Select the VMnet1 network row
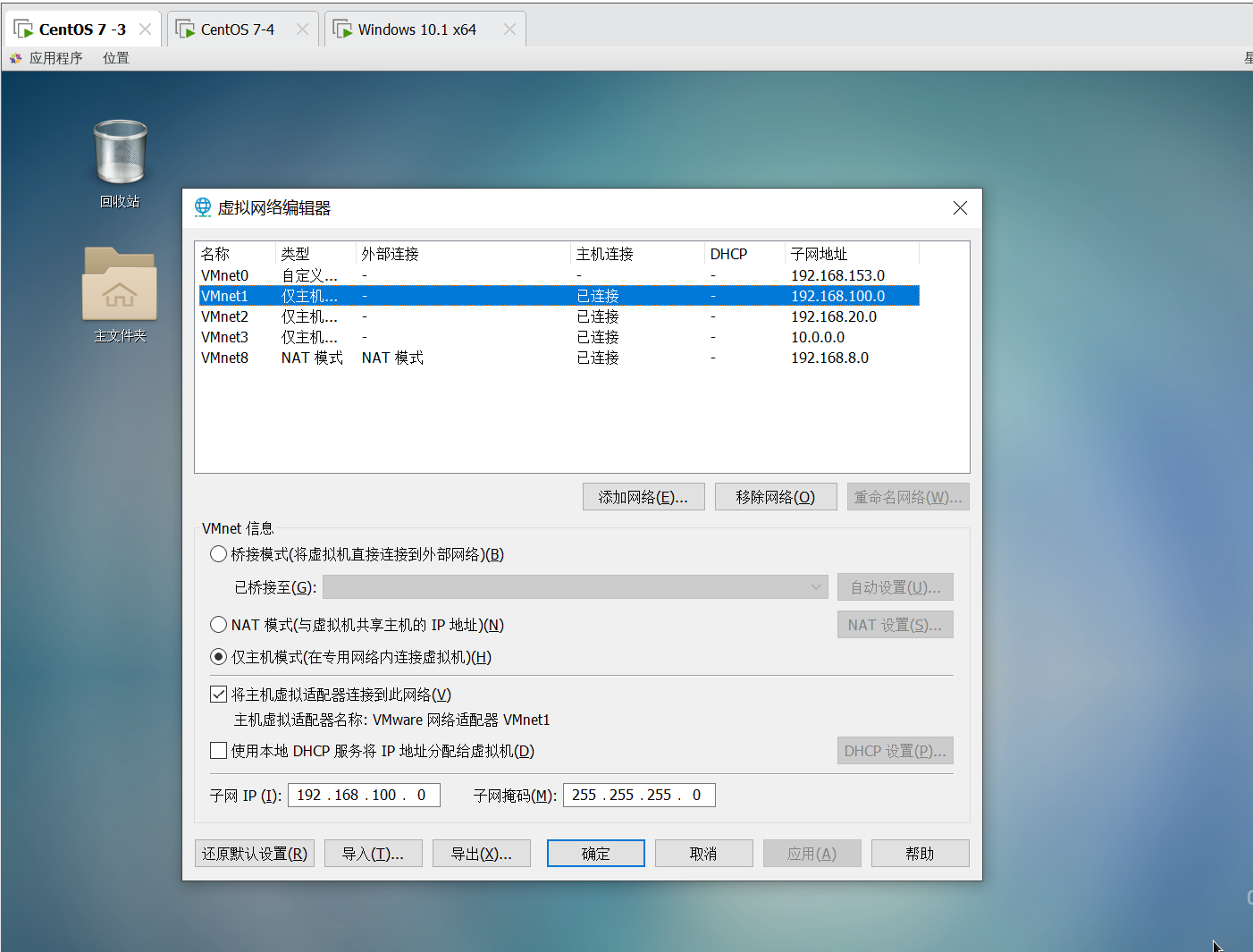Screen dimensions: 1253x952 [x=559, y=296]
